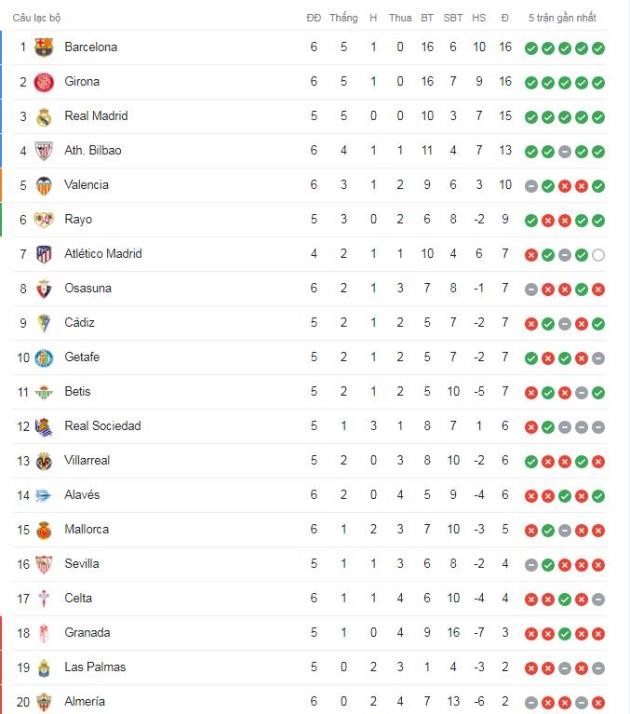This screenshot has width=630, height=714.
Task: Click the Sevilla club crest icon
Action: tap(44, 564)
